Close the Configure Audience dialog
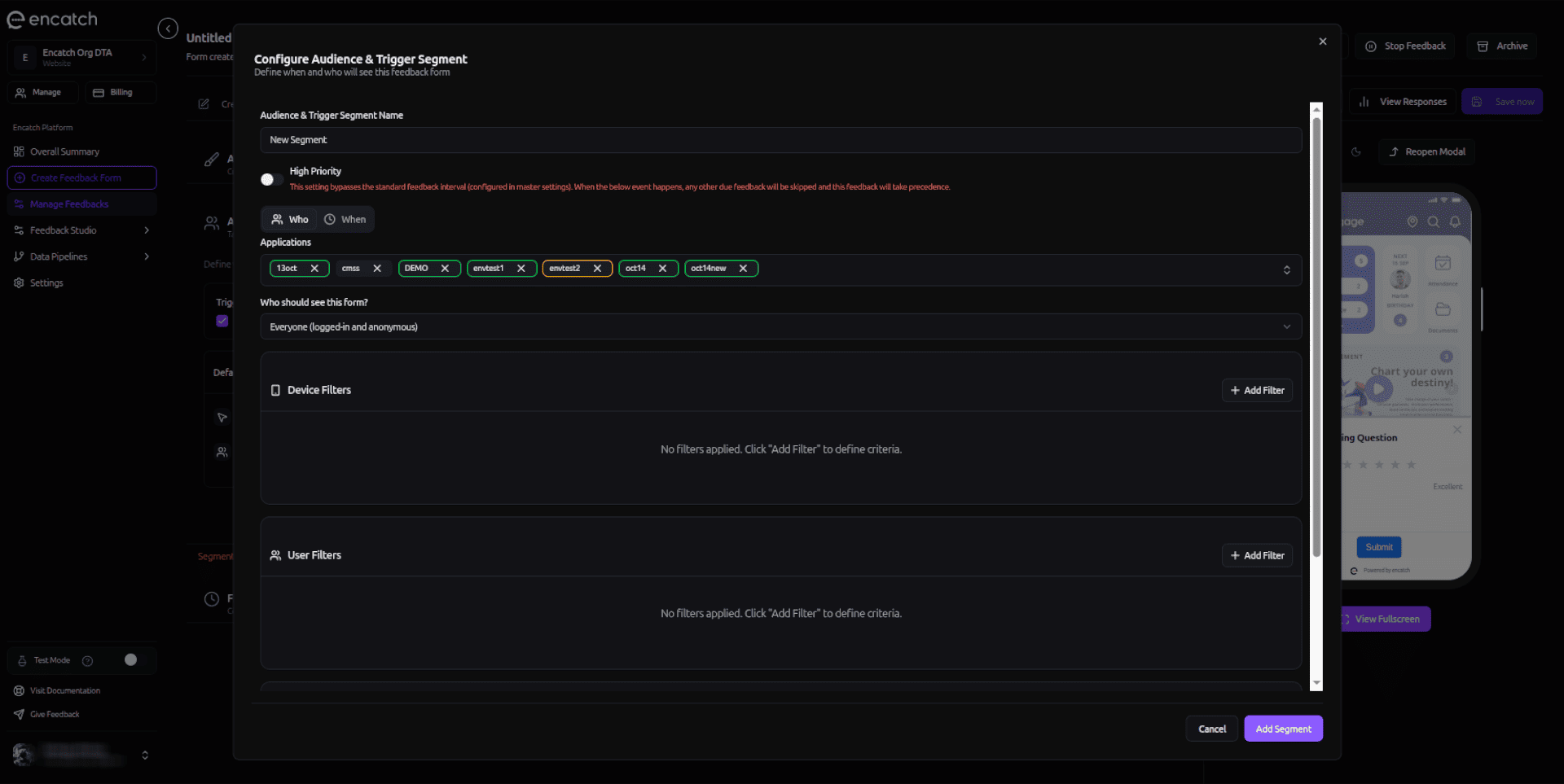Viewport: 1564px width, 784px height. tap(1322, 42)
